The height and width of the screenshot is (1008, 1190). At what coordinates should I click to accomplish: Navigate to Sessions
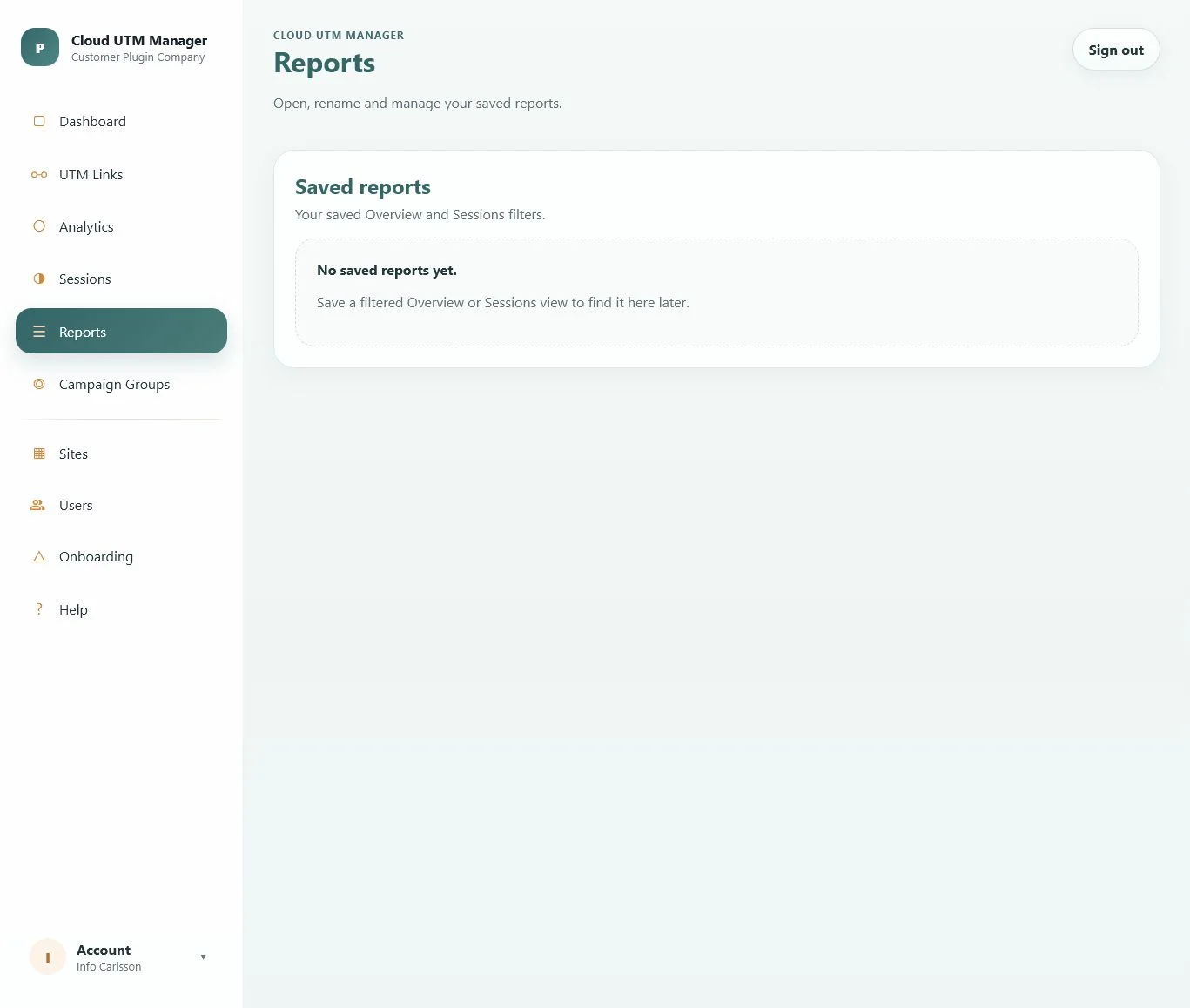(121, 279)
